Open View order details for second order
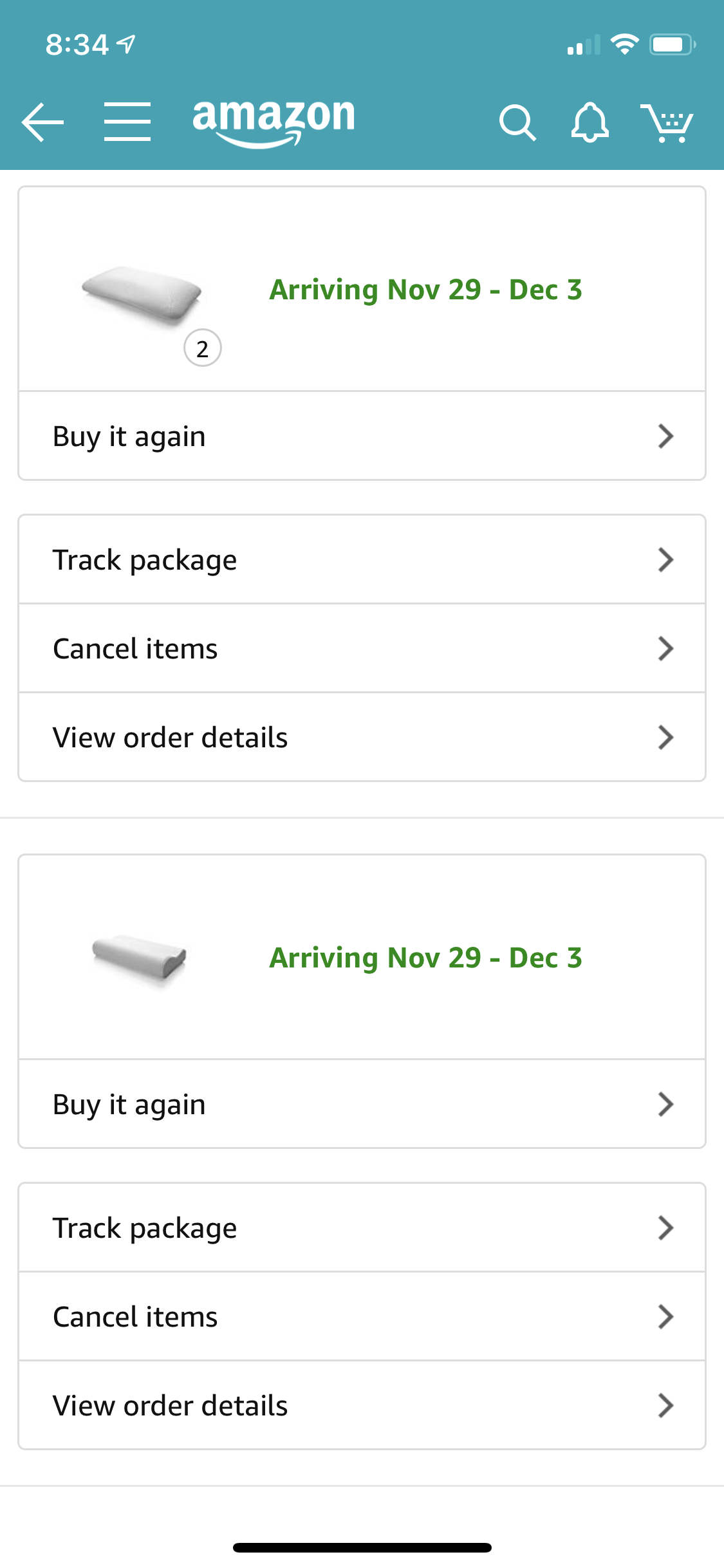 point(362,1406)
